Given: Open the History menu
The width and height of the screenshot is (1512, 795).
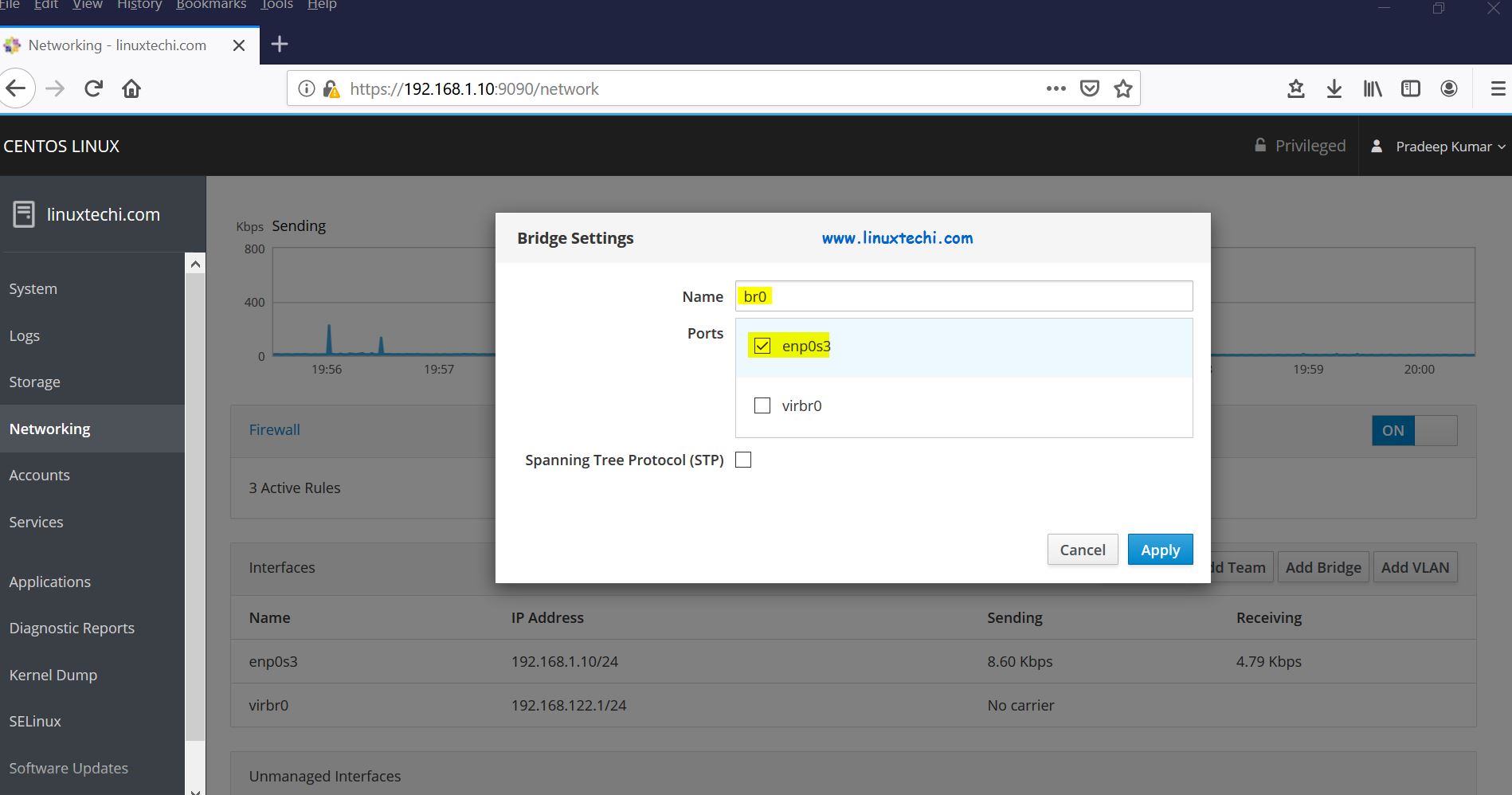Looking at the screenshot, I should (x=139, y=5).
